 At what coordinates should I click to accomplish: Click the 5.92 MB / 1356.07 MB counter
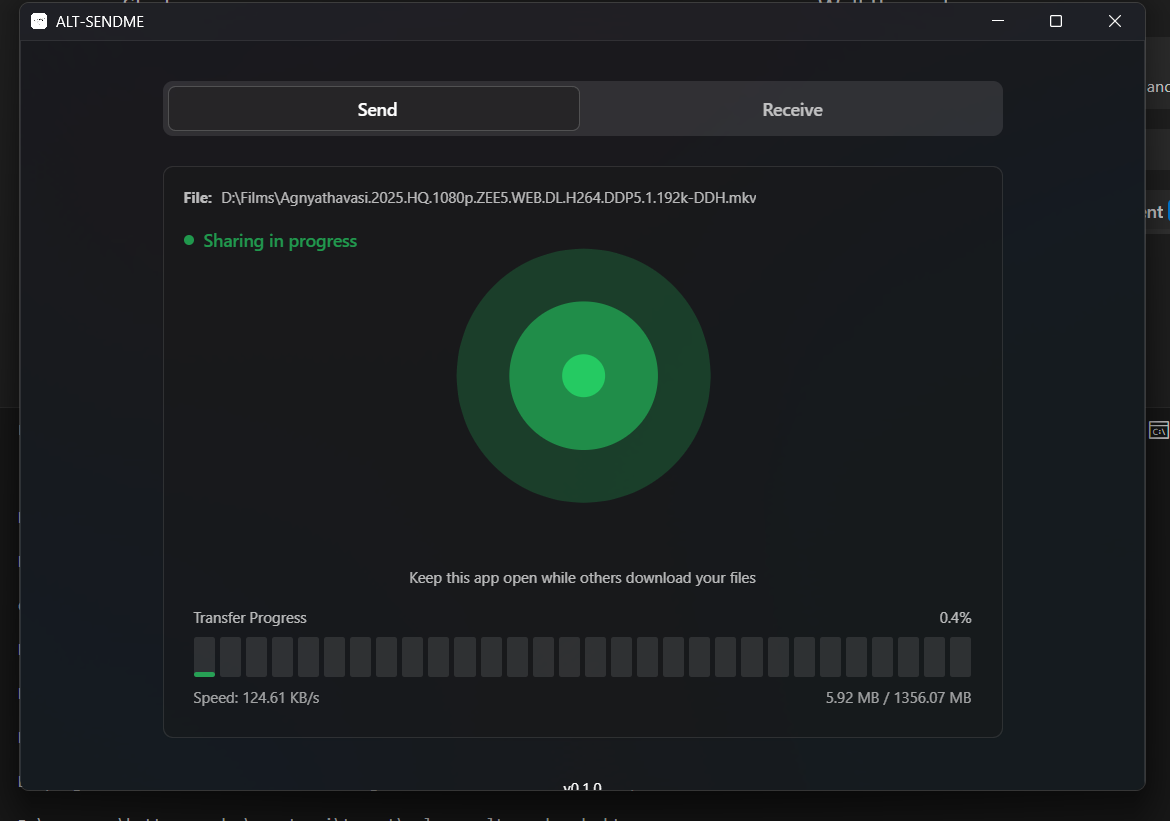898,697
